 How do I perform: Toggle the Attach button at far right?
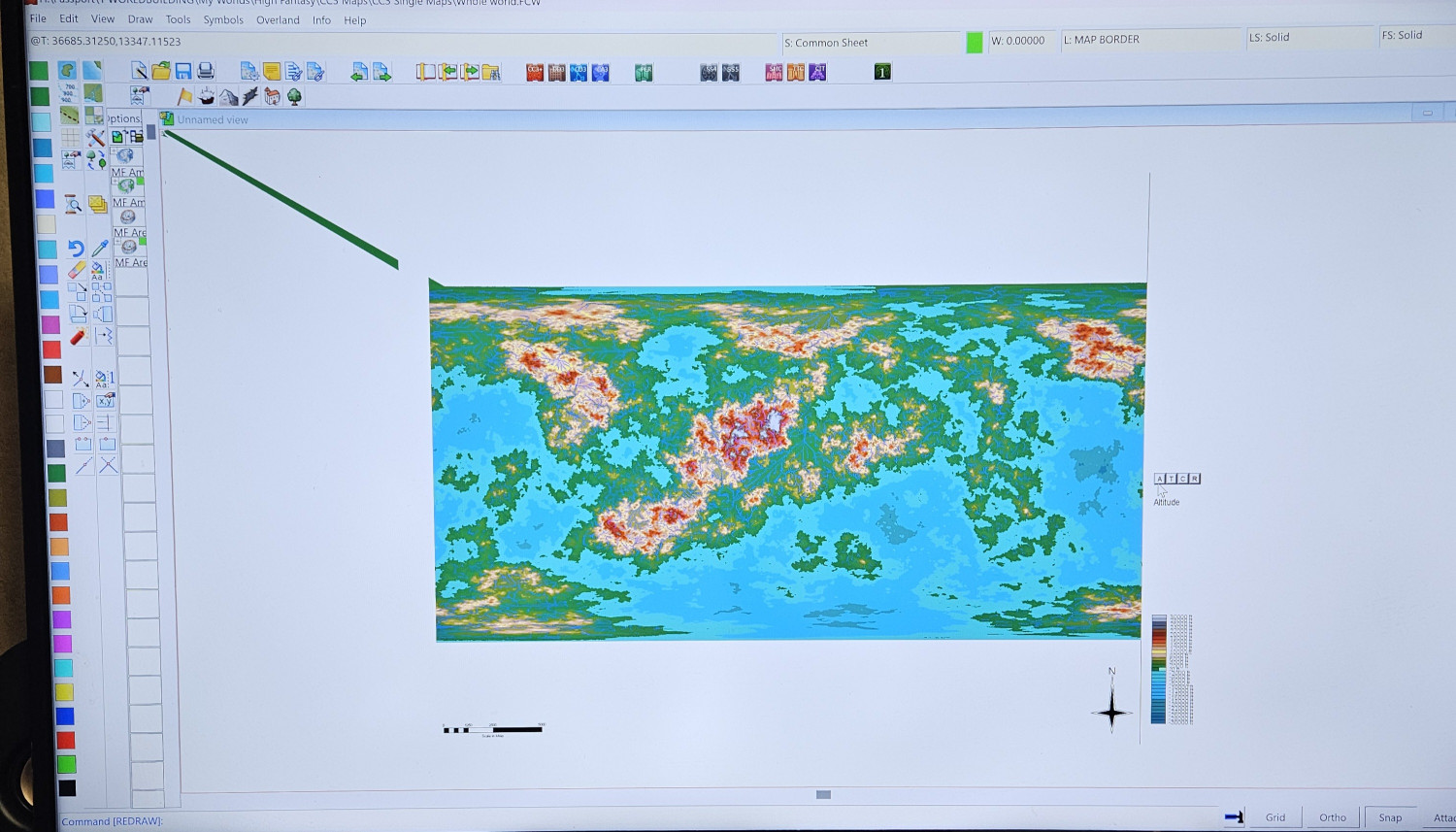[x=1439, y=818]
